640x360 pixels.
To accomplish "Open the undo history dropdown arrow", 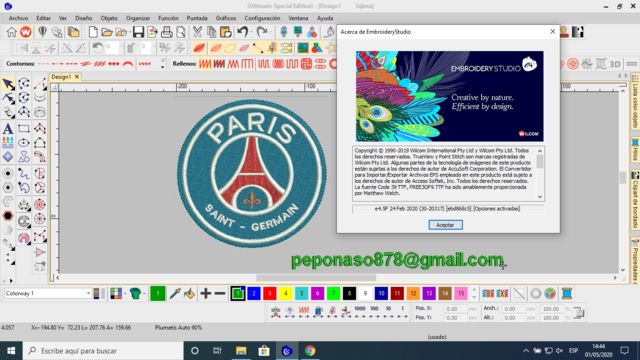I will tap(251, 32).
